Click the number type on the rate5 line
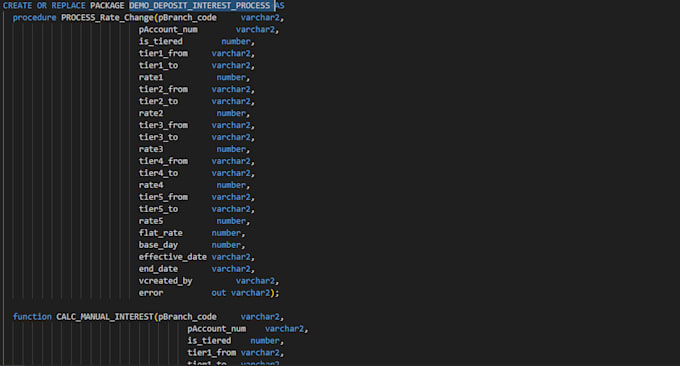Viewport: 680px width, 366px height. (231, 221)
